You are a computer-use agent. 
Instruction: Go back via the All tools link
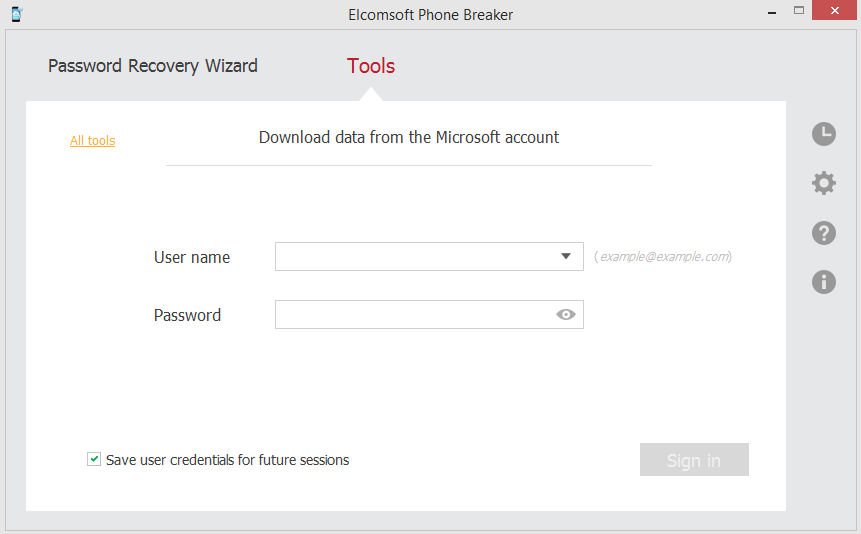[92, 141]
